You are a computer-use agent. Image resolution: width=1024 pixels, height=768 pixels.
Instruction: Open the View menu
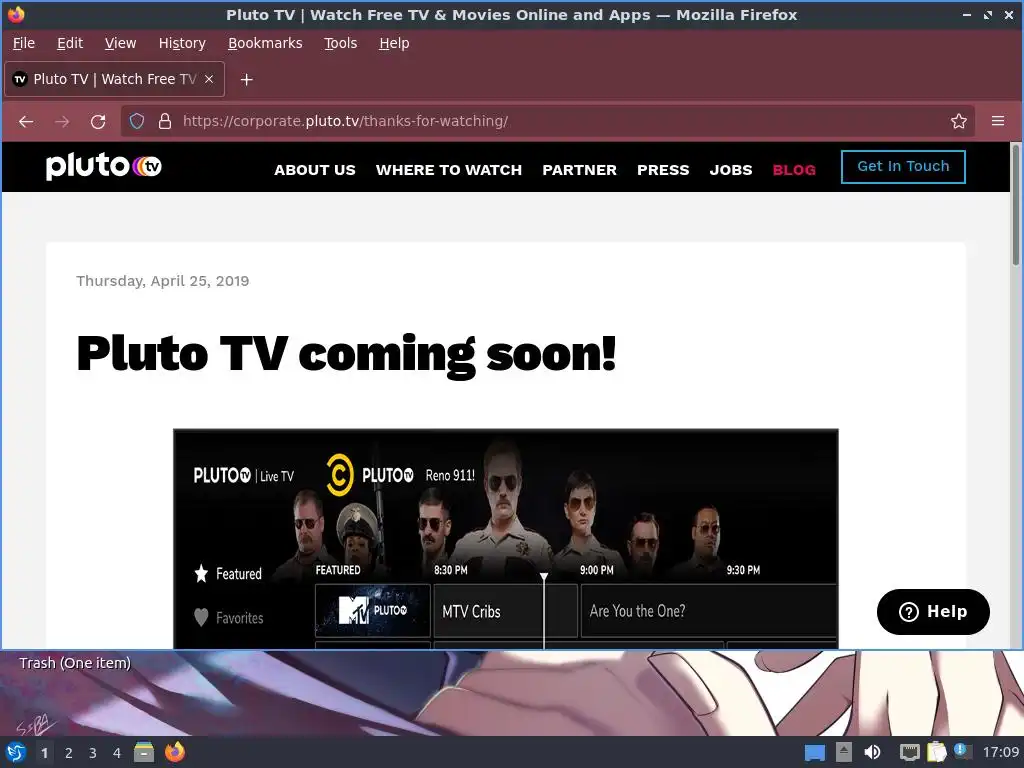[x=120, y=43]
